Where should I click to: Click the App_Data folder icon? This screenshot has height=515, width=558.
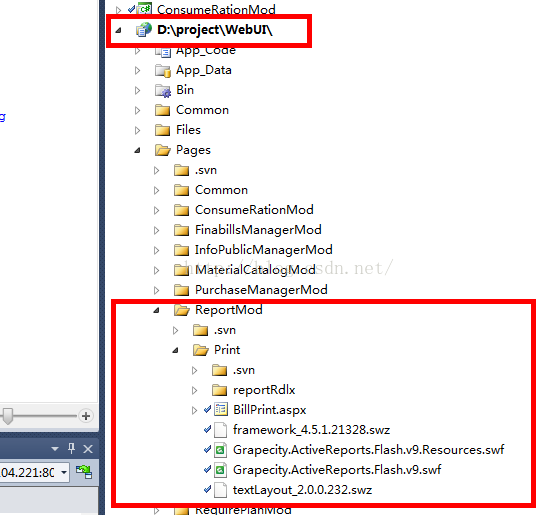pyautogui.click(x=163, y=70)
